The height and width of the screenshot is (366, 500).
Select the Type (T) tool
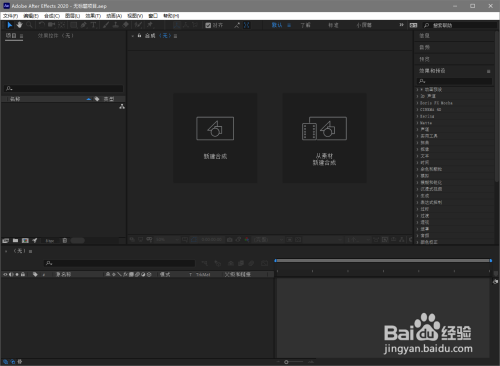click(94, 25)
